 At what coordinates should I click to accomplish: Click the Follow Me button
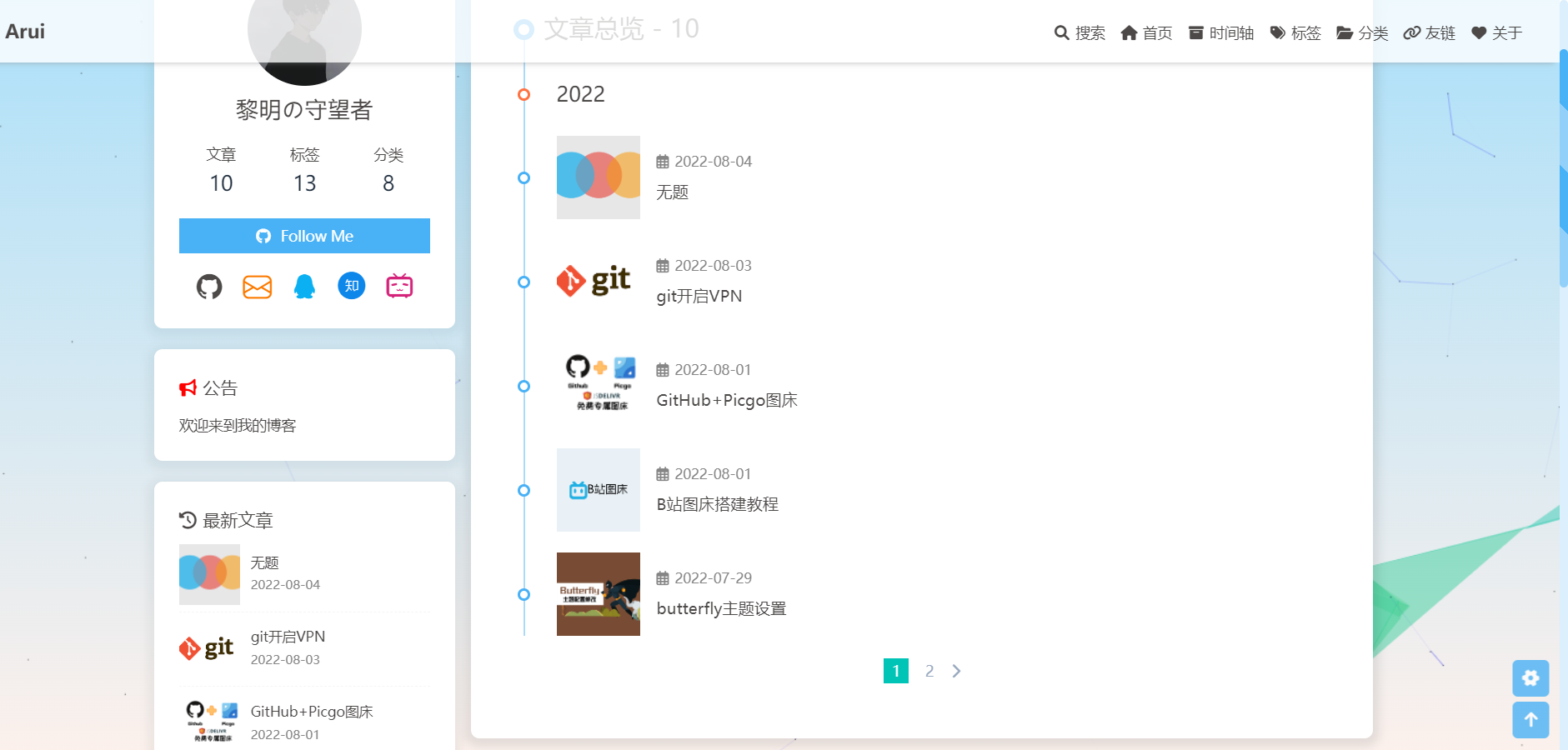(x=304, y=236)
